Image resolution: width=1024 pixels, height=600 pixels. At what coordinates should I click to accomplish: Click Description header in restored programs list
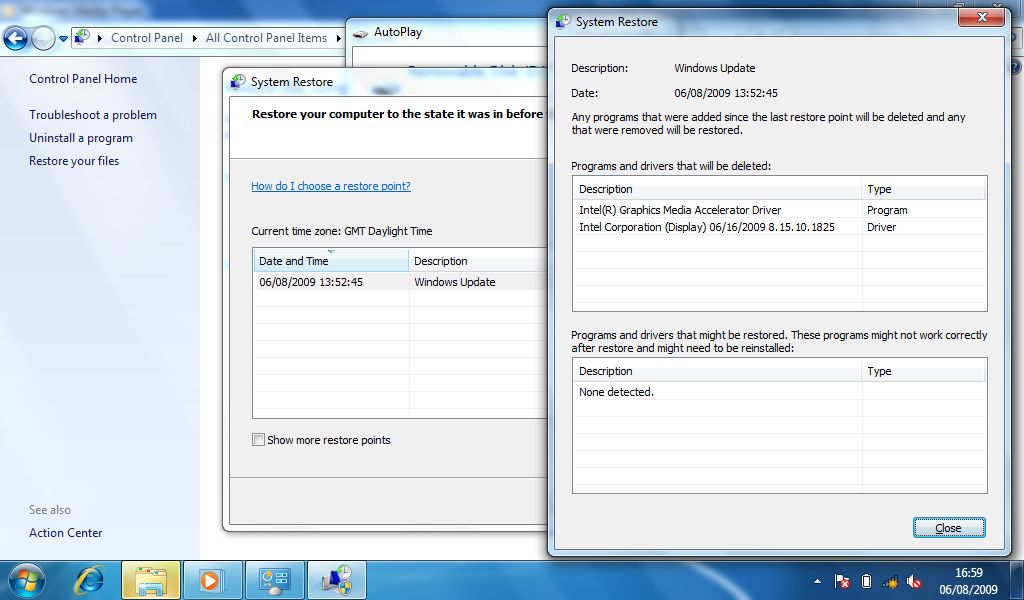(717, 371)
